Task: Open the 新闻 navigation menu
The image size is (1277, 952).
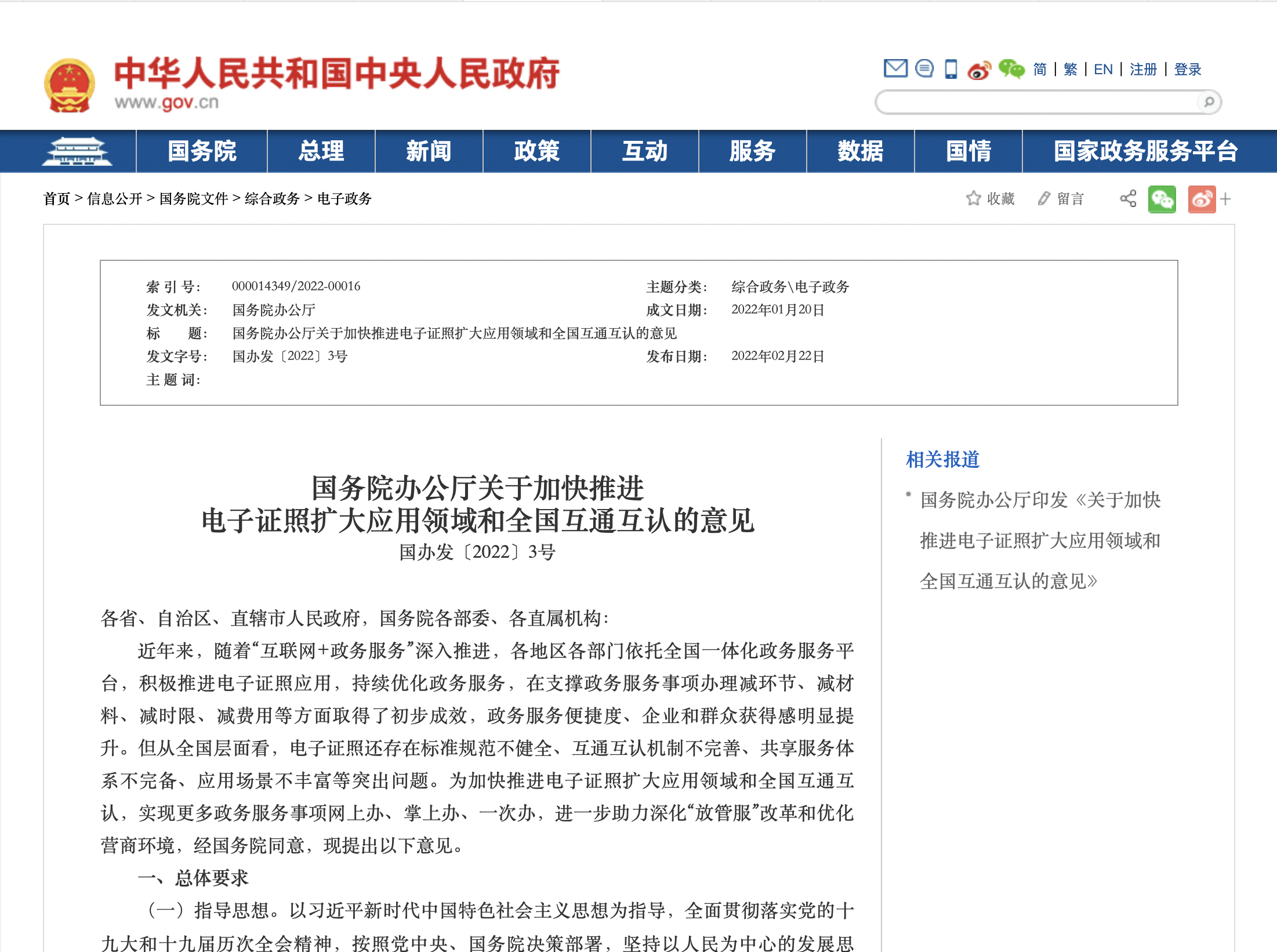Action: coord(429,151)
